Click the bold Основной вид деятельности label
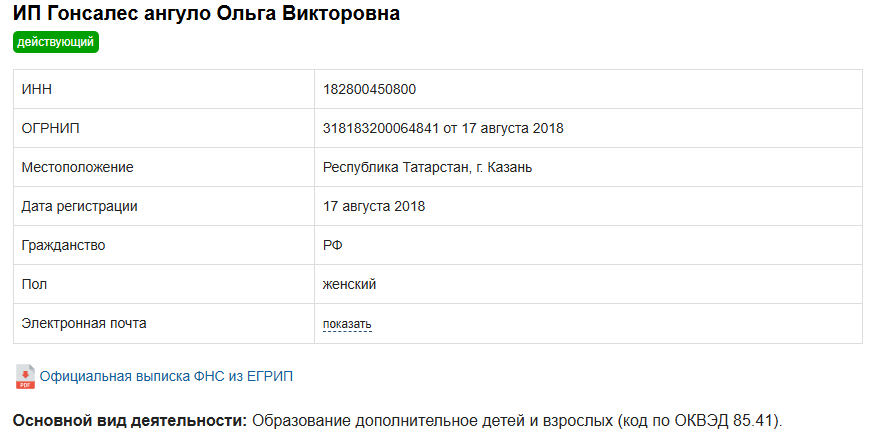Image resolution: width=875 pixels, height=438 pixels. click(x=130, y=419)
